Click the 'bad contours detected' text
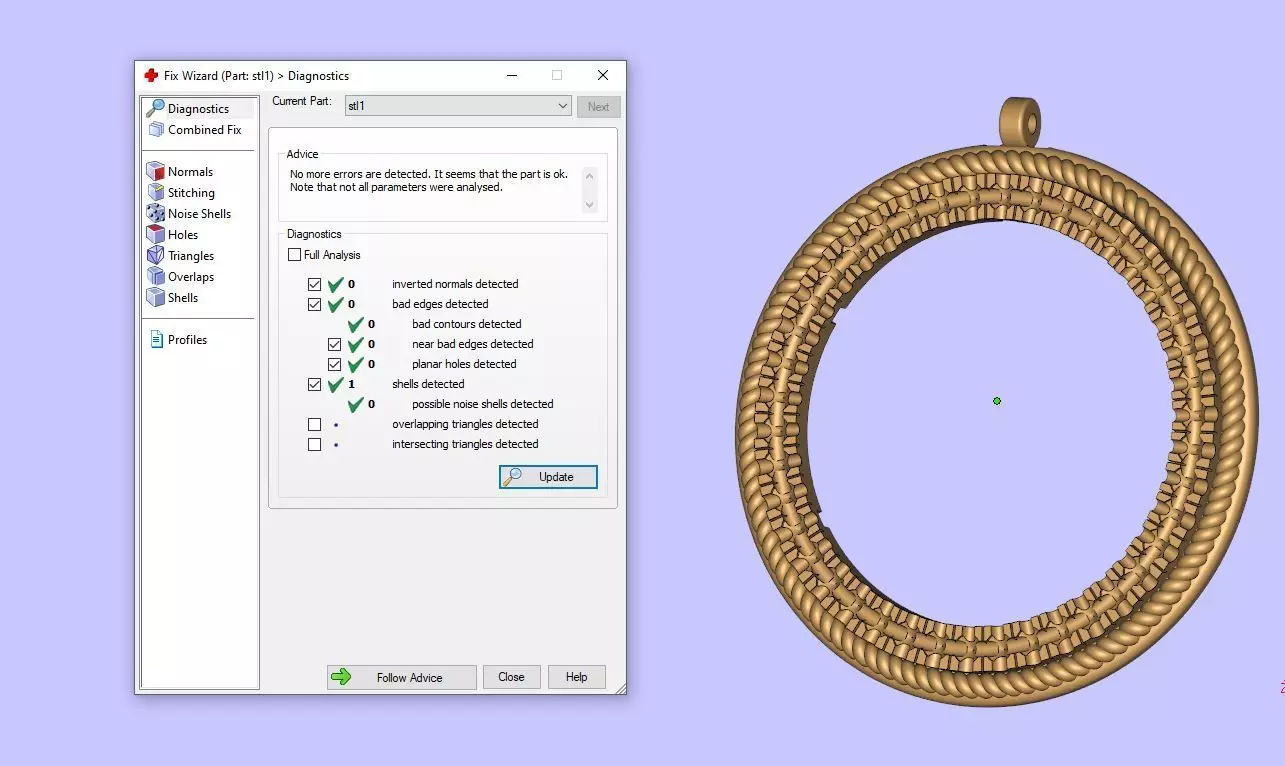Screen dimensions: 1285x766 click(x=467, y=324)
